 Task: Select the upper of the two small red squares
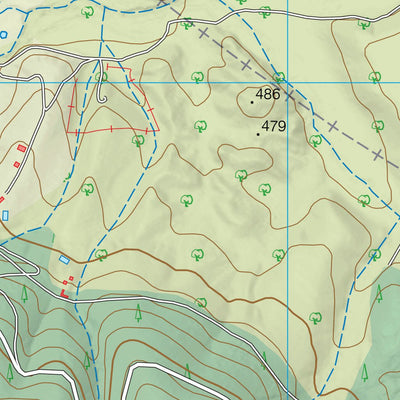tap(71, 278)
